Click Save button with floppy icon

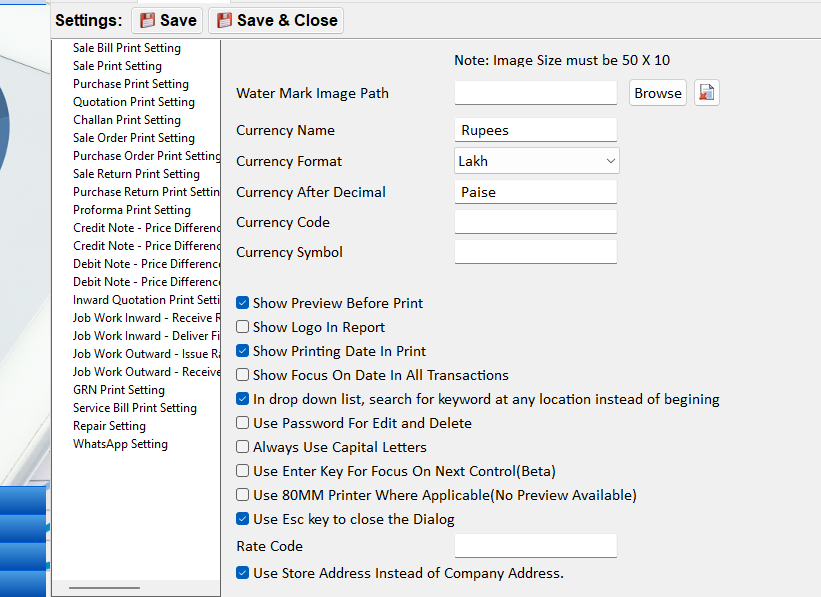(167, 20)
